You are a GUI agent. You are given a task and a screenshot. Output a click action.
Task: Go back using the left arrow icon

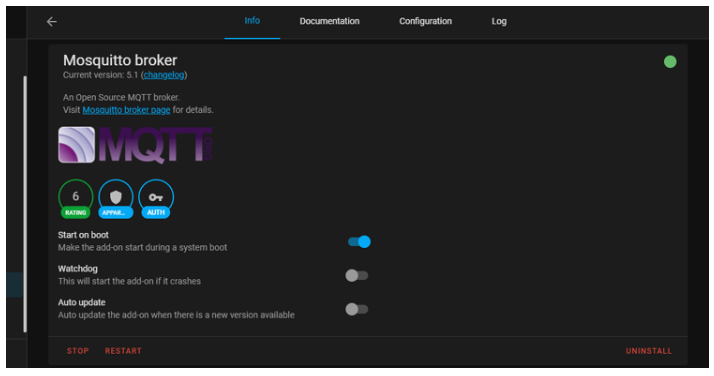coord(51,21)
